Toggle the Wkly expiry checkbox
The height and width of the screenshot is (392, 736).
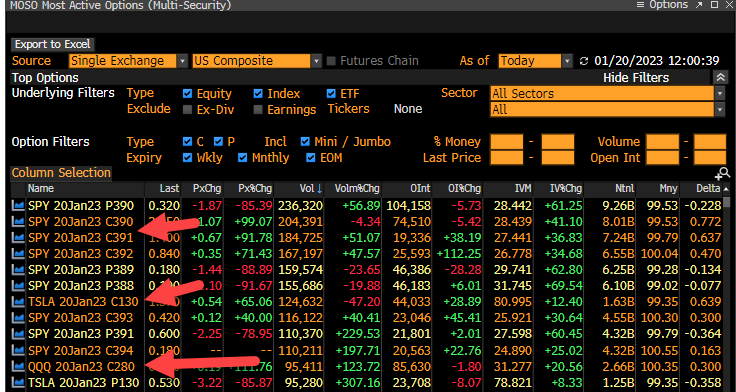(x=187, y=158)
